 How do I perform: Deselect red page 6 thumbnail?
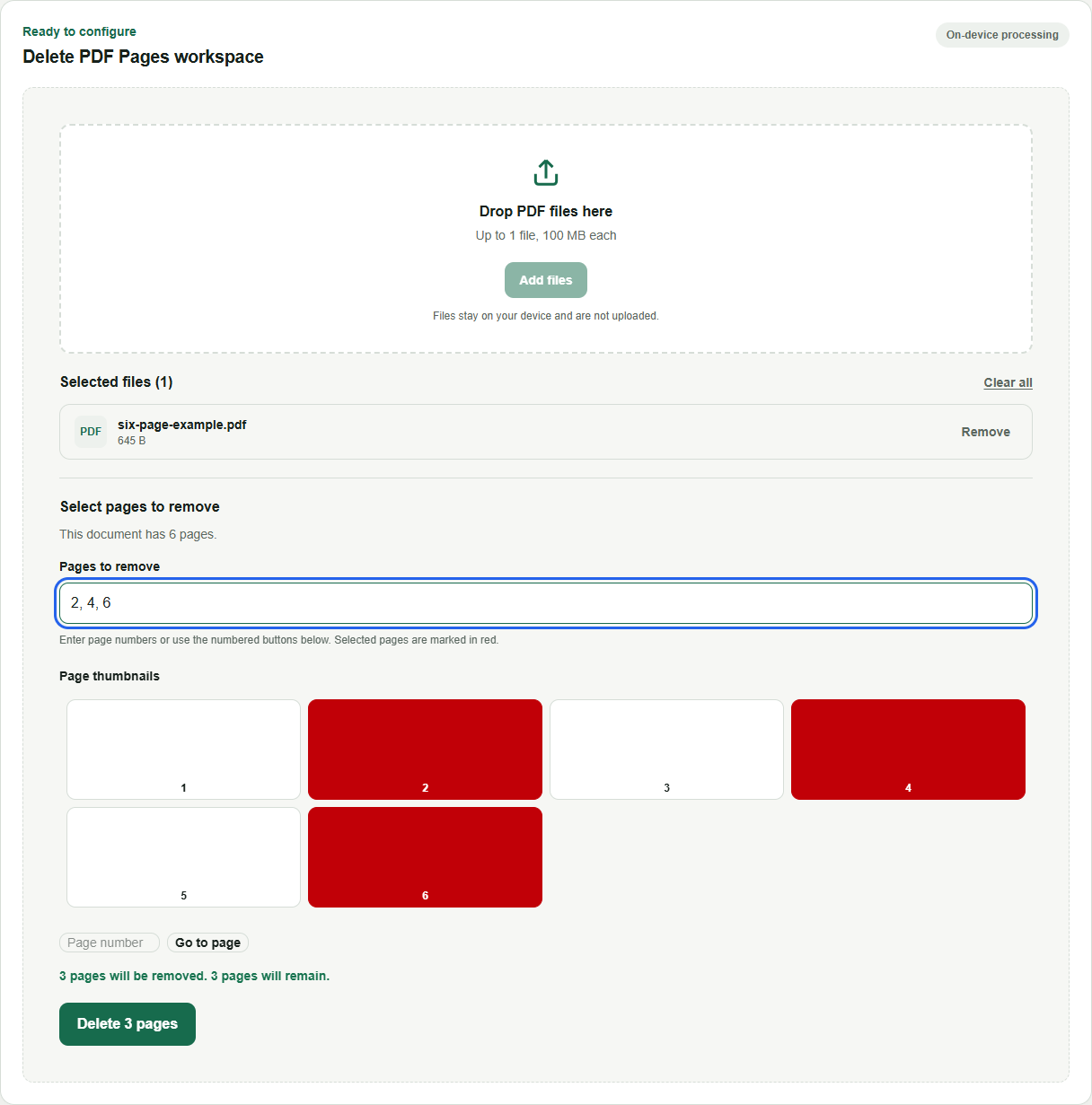[425, 857]
